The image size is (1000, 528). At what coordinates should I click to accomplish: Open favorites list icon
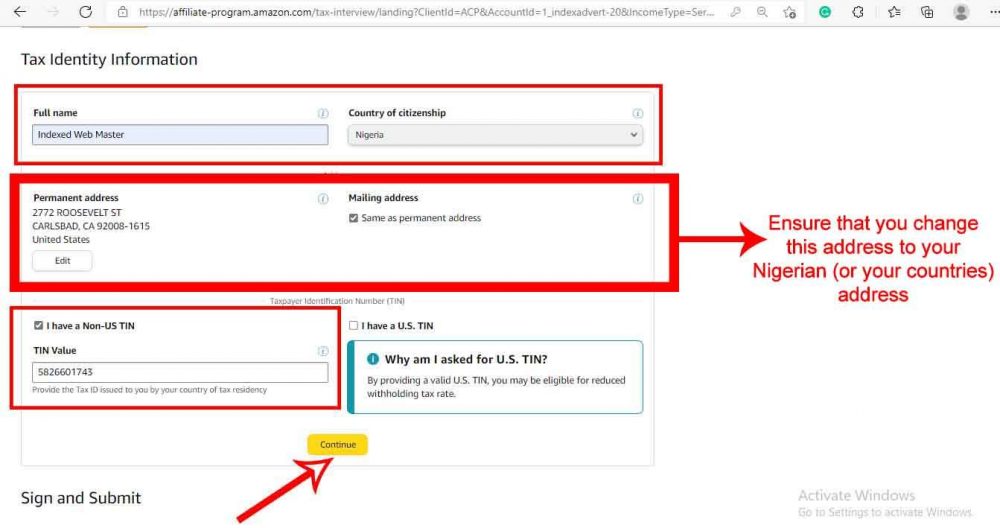[894, 11]
